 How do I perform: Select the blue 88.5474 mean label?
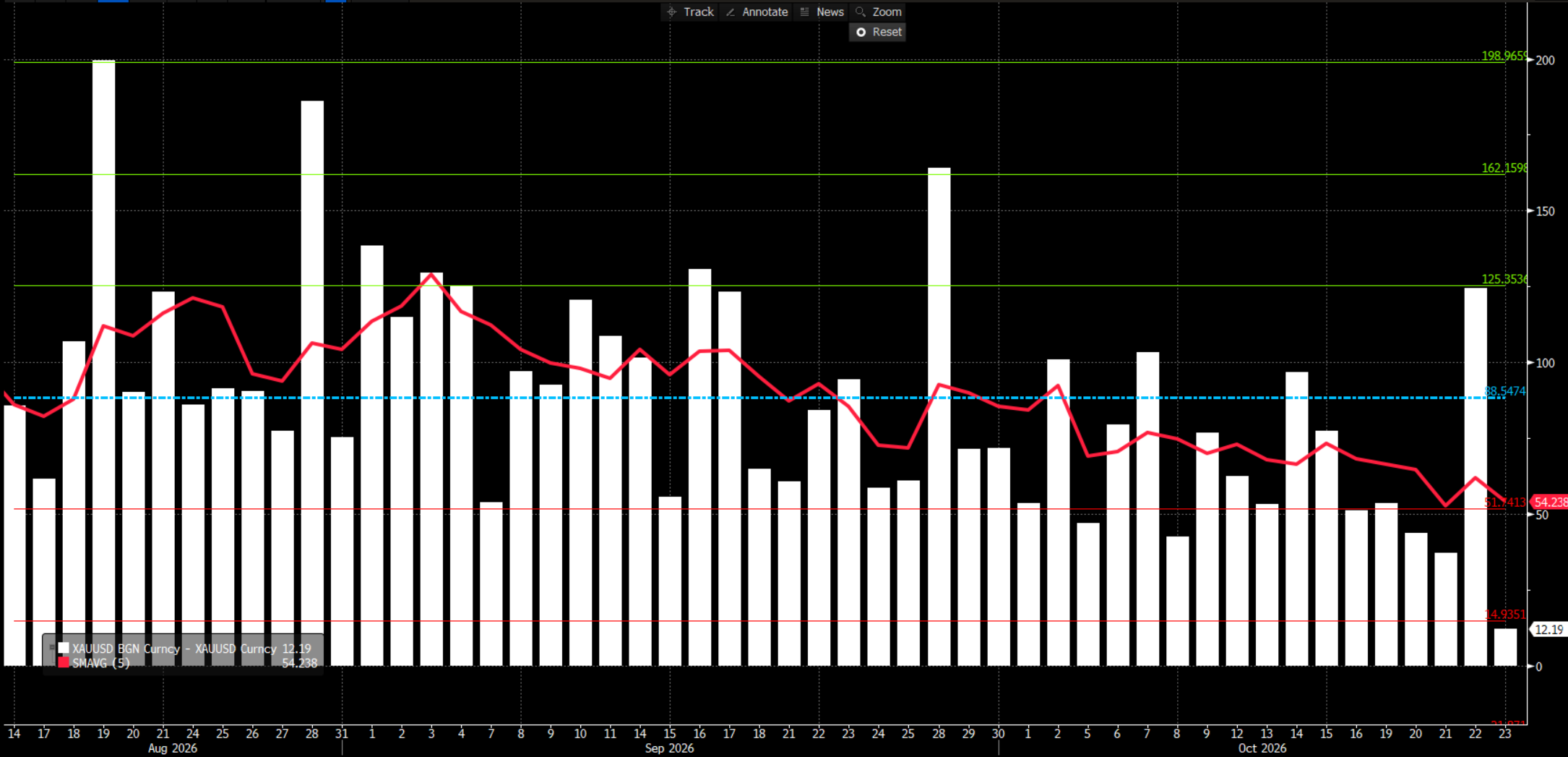(x=1505, y=391)
